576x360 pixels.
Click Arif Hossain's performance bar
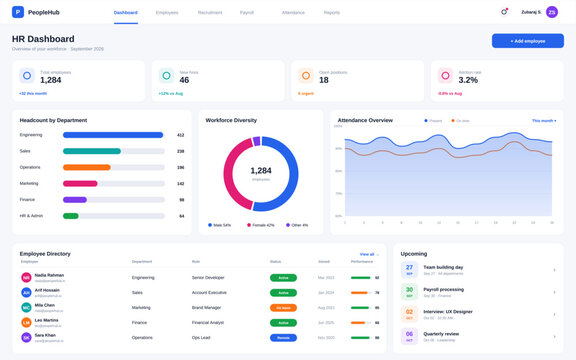361,293
